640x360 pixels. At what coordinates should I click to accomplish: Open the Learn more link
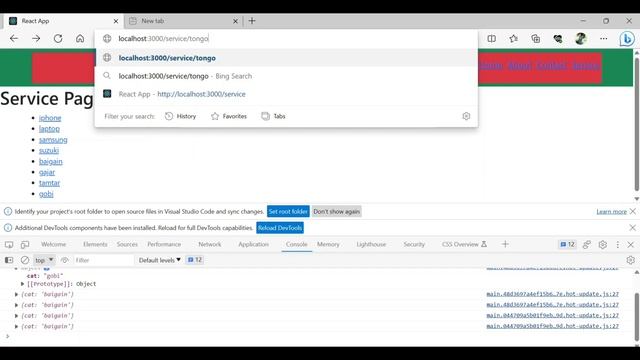(611, 211)
